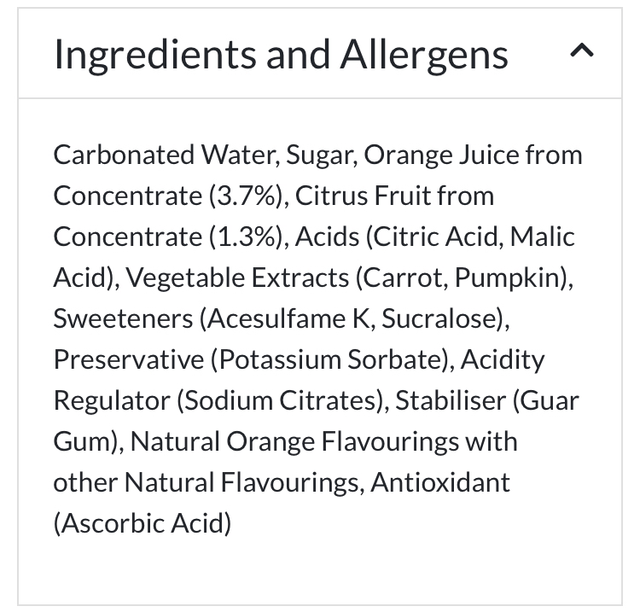Click the "(3.7%)" percentage text
The height and width of the screenshot is (613, 640).
click(x=248, y=196)
